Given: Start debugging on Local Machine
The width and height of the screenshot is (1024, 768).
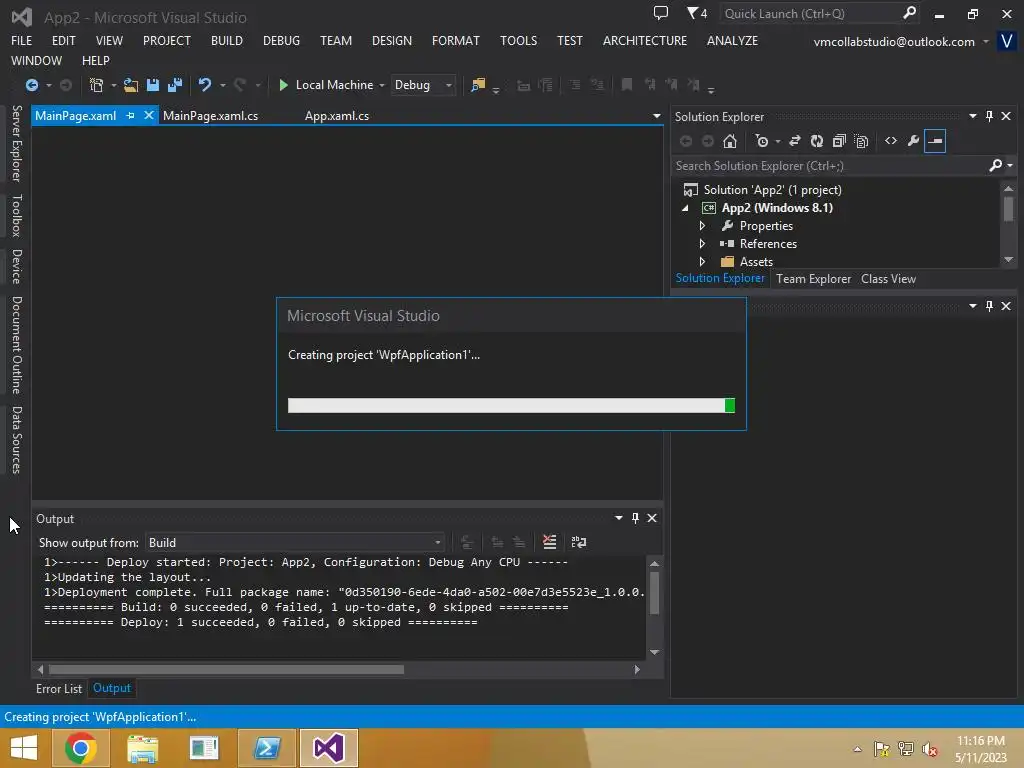Looking at the screenshot, I should pyautogui.click(x=326, y=85).
